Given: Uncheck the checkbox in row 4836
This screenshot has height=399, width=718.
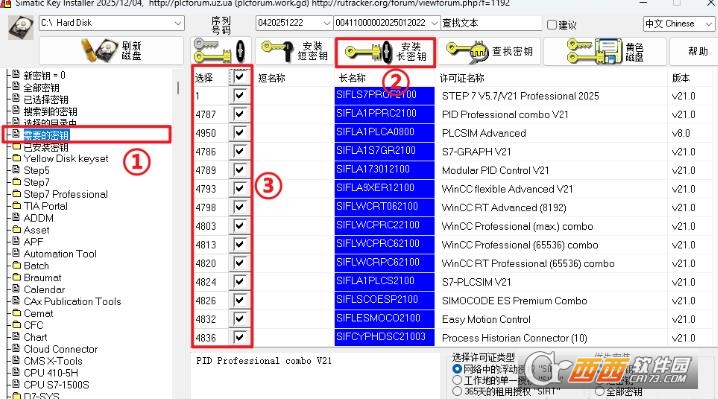Looking at the screenshot, I should [239, 337].
